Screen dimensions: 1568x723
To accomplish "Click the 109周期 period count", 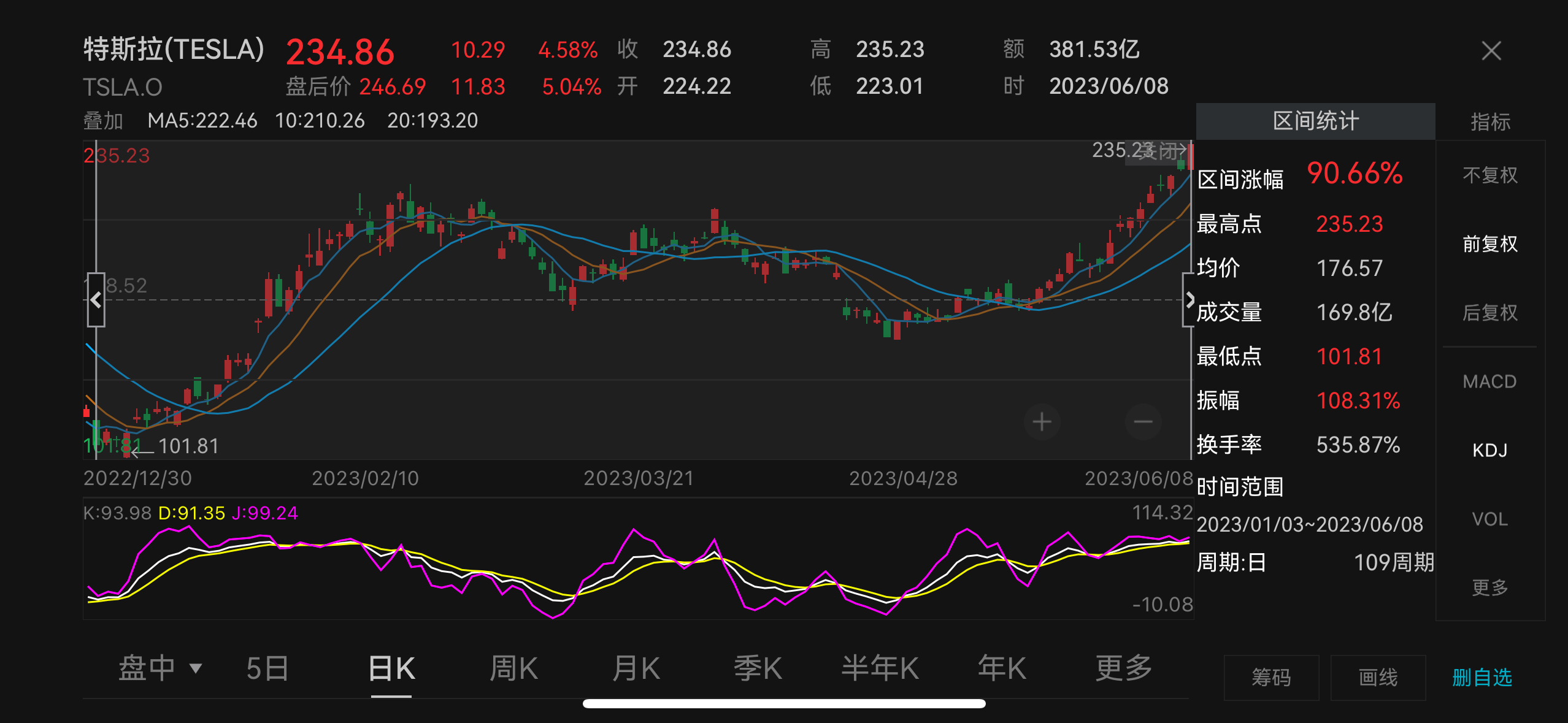I will (1394, 562).
